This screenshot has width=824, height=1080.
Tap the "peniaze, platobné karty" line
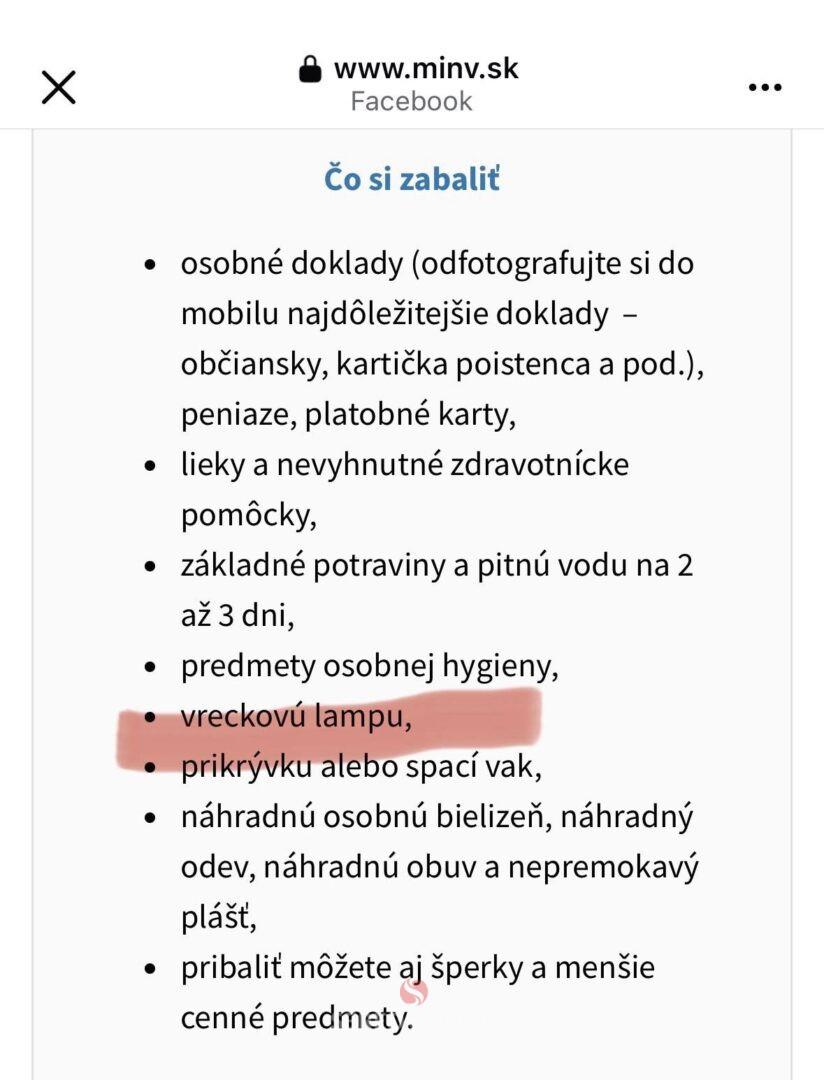(x=348, y=415)
